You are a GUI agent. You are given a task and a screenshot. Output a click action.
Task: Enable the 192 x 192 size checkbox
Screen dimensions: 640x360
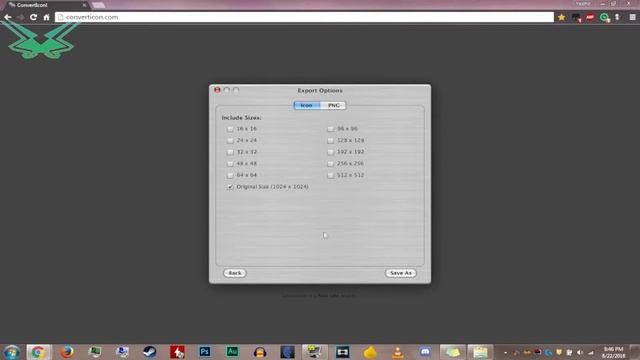point(331,152)
